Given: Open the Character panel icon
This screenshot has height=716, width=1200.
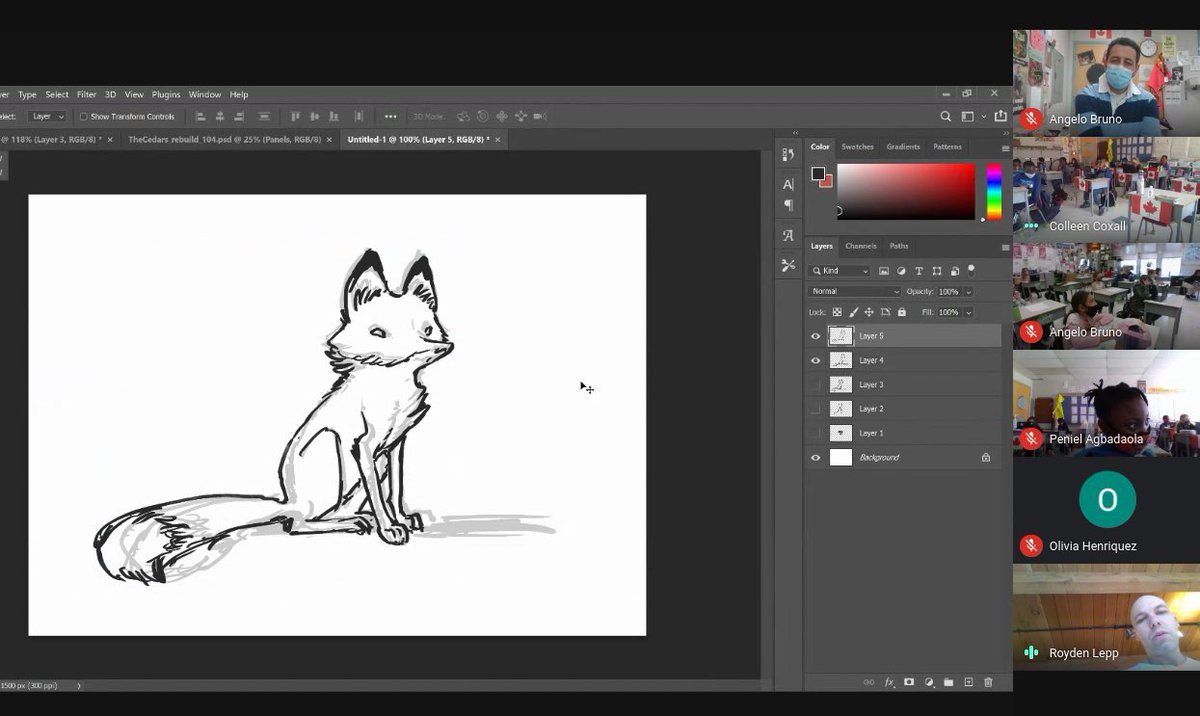Looking at the screenshot, I should click(x=788, y=184).
